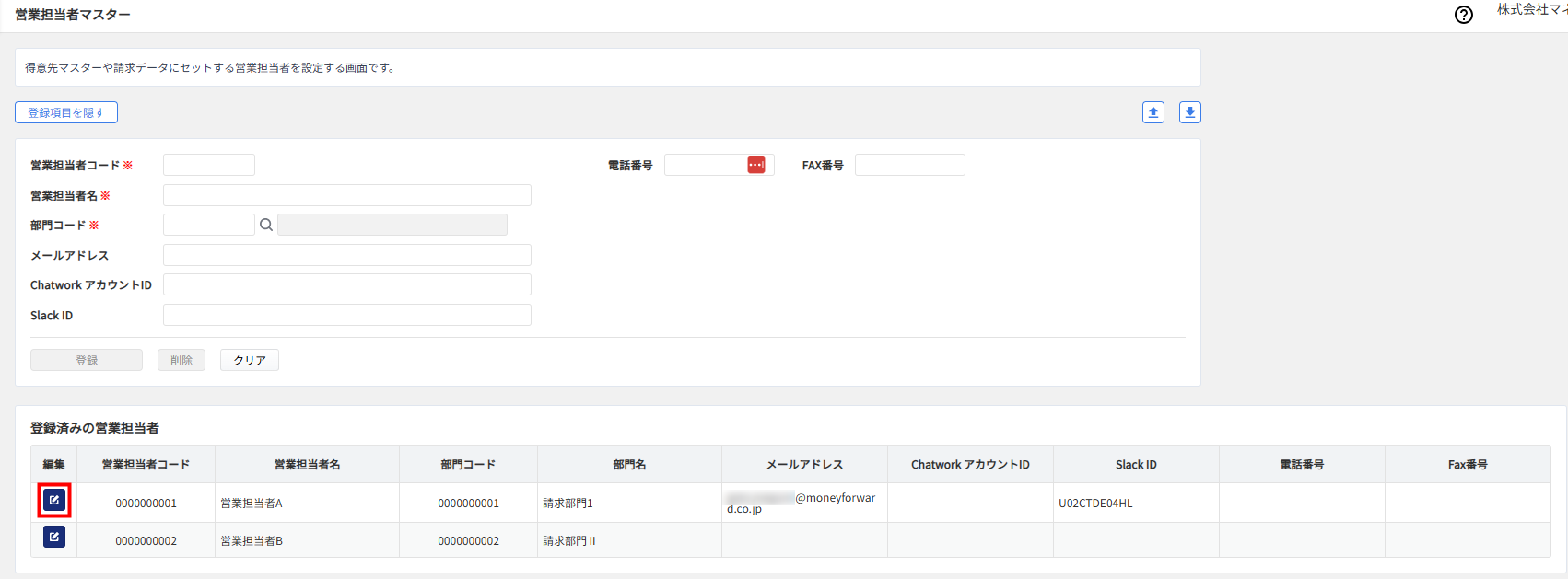
Task: Click the メールアドレス input field
Action: click(346, 255)
